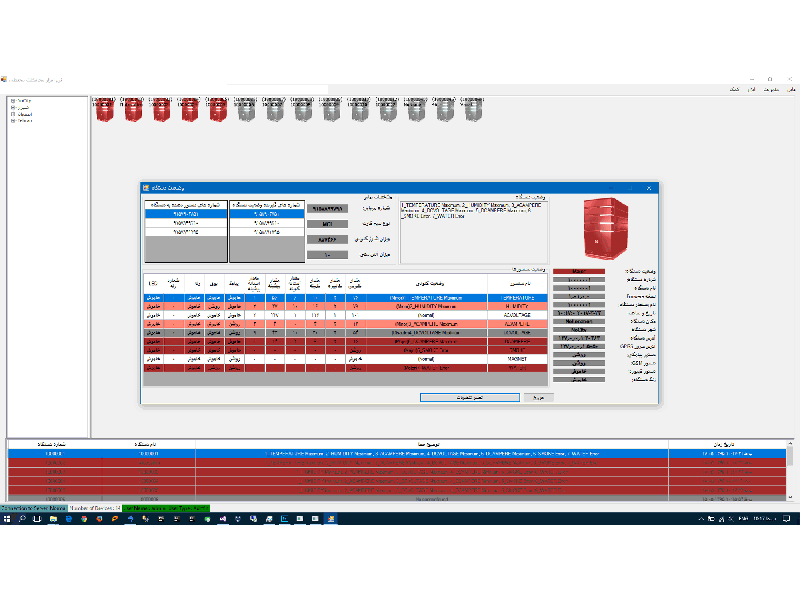Close the device status dialog
Viewport: 800px width, 600px height.
point(652,188)
